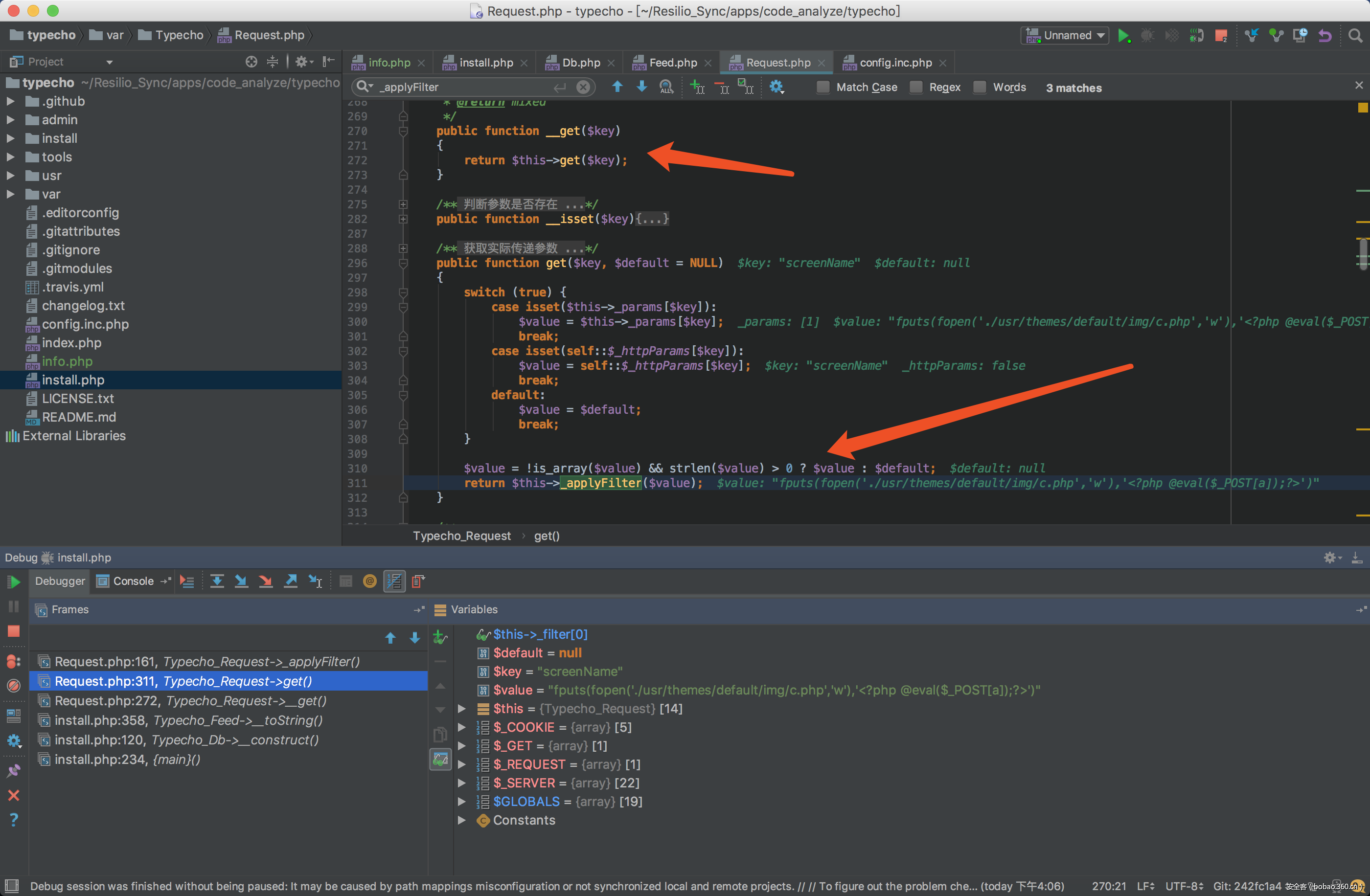The image size is (1370, 896).
Task: Enable the Regex checkbox
Action: (x=916, y=88)
